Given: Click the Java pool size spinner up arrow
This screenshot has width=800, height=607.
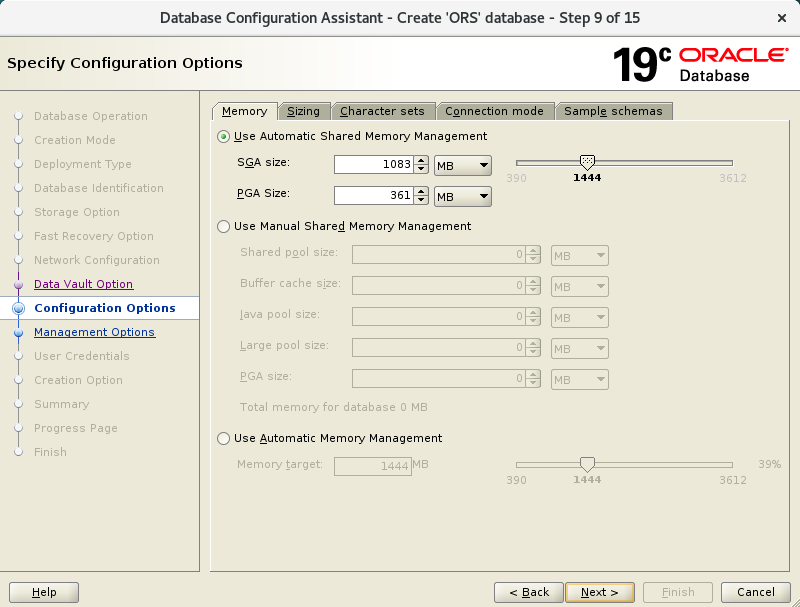Looking at the screenshot, I should pos(533,313).
